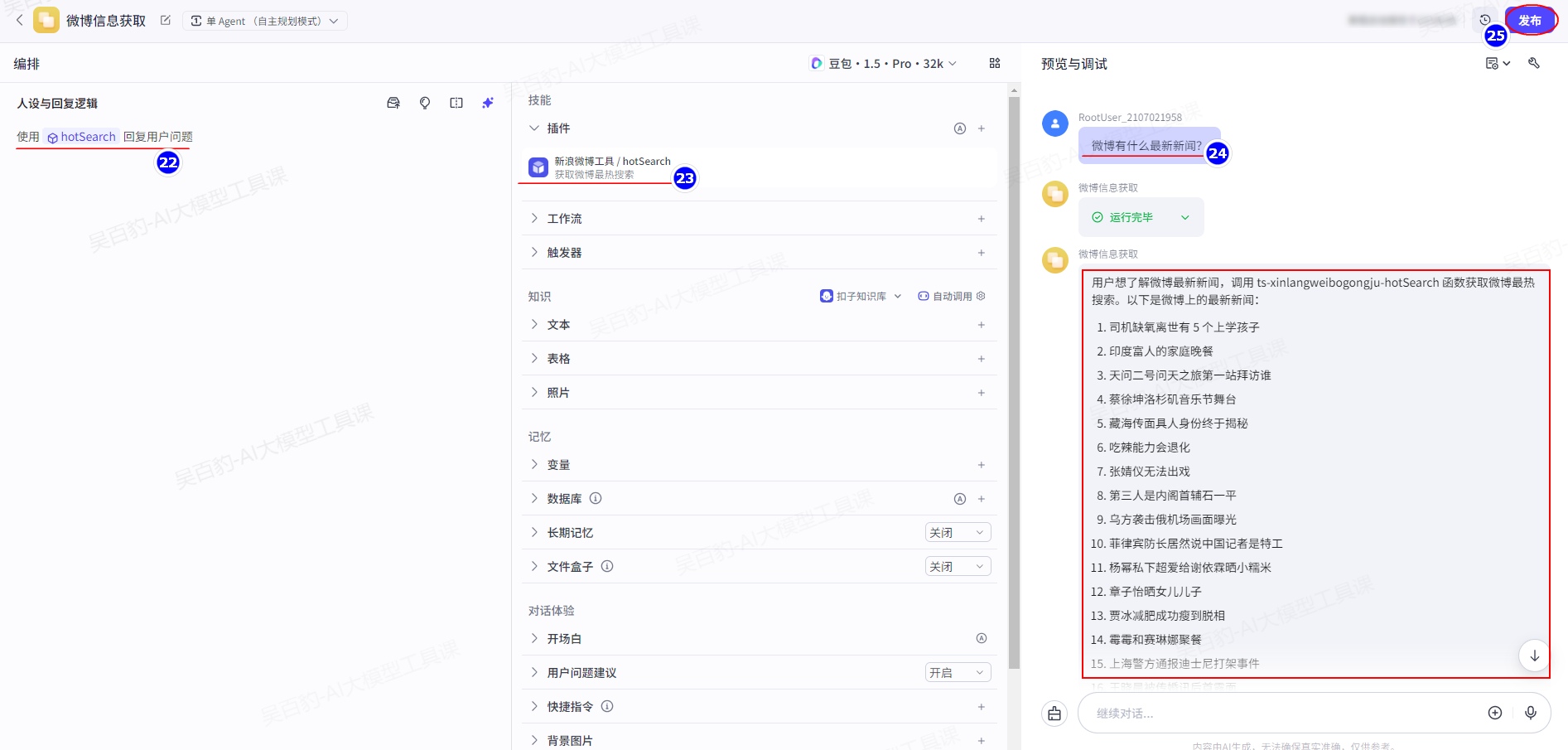Click the 发布 publish button
Image resolution: width=1568 pixels, height=750 pixels.
pos(1529,21)
